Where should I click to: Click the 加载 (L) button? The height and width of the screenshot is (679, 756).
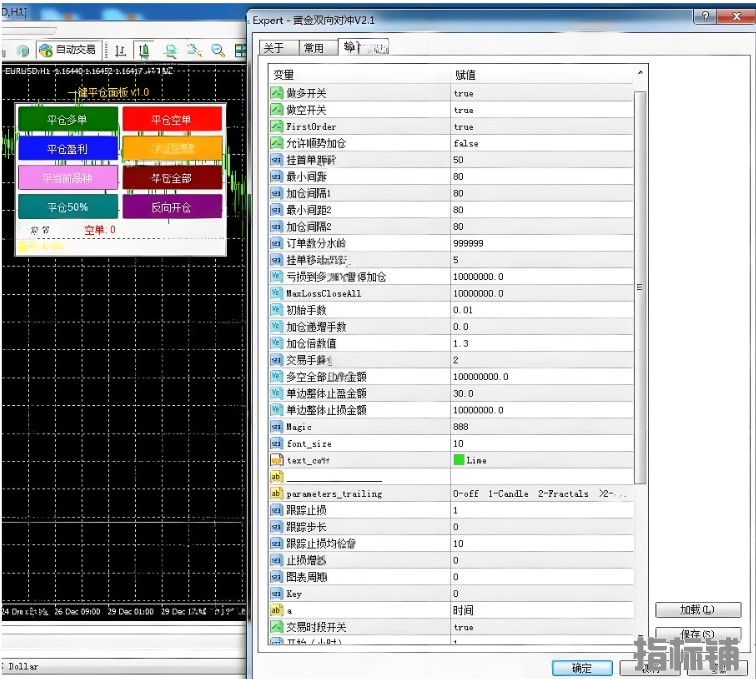click(697, 610)
